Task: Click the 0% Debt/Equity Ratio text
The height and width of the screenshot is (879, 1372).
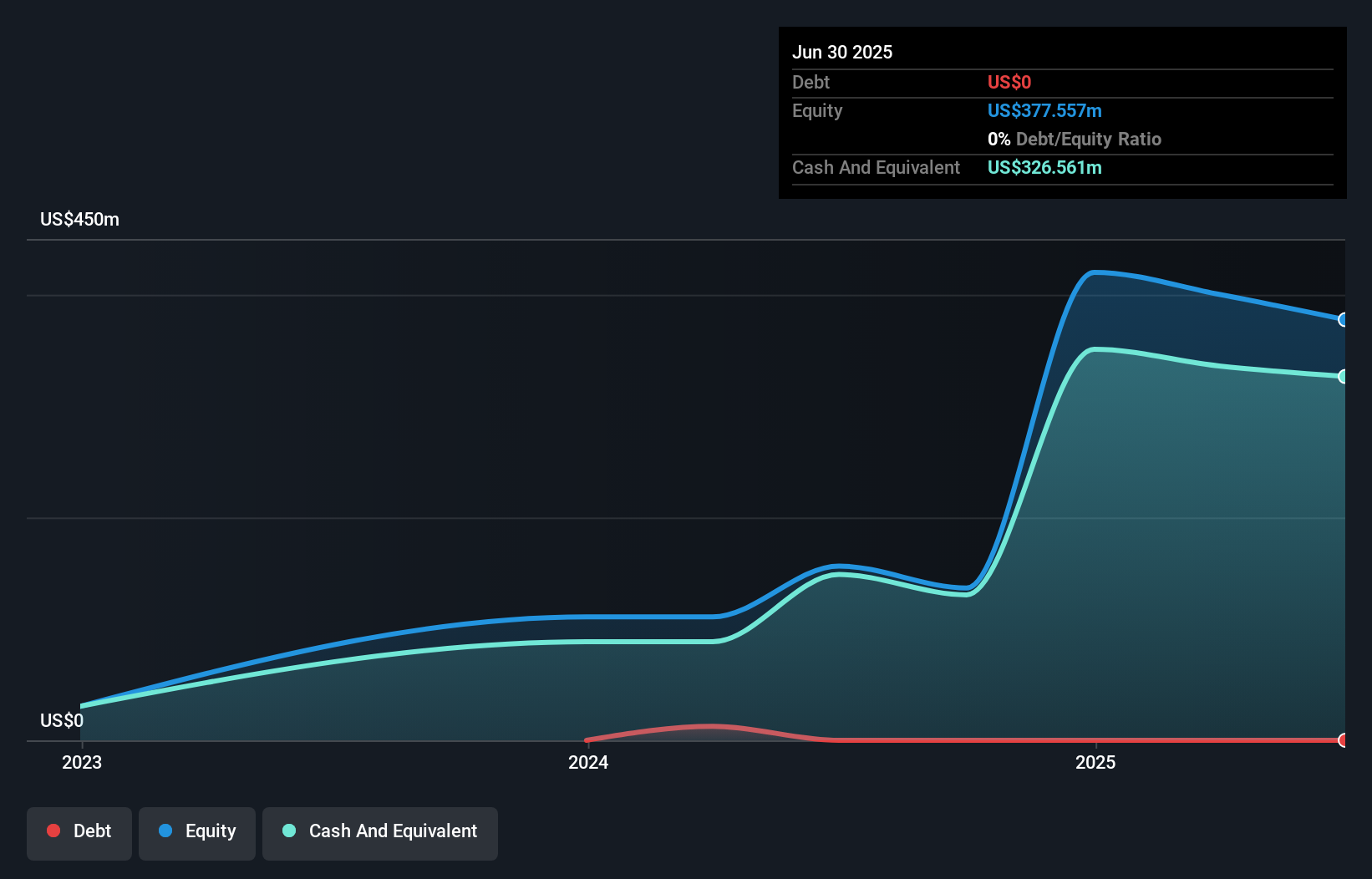Action: (x=1074, y=139)
